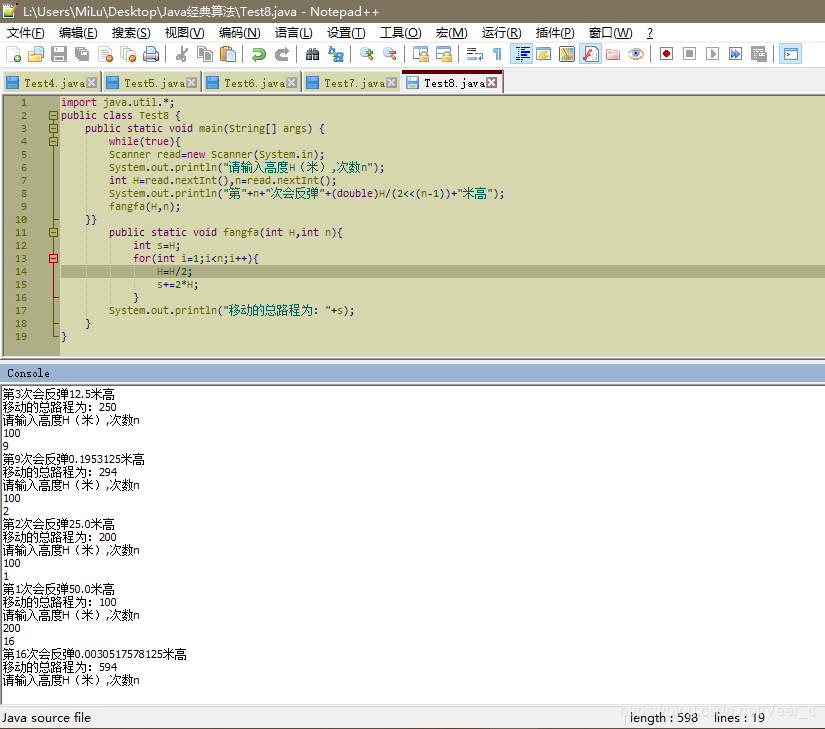
Task: Open the 宏(M) menu
Action: [451, 33]
